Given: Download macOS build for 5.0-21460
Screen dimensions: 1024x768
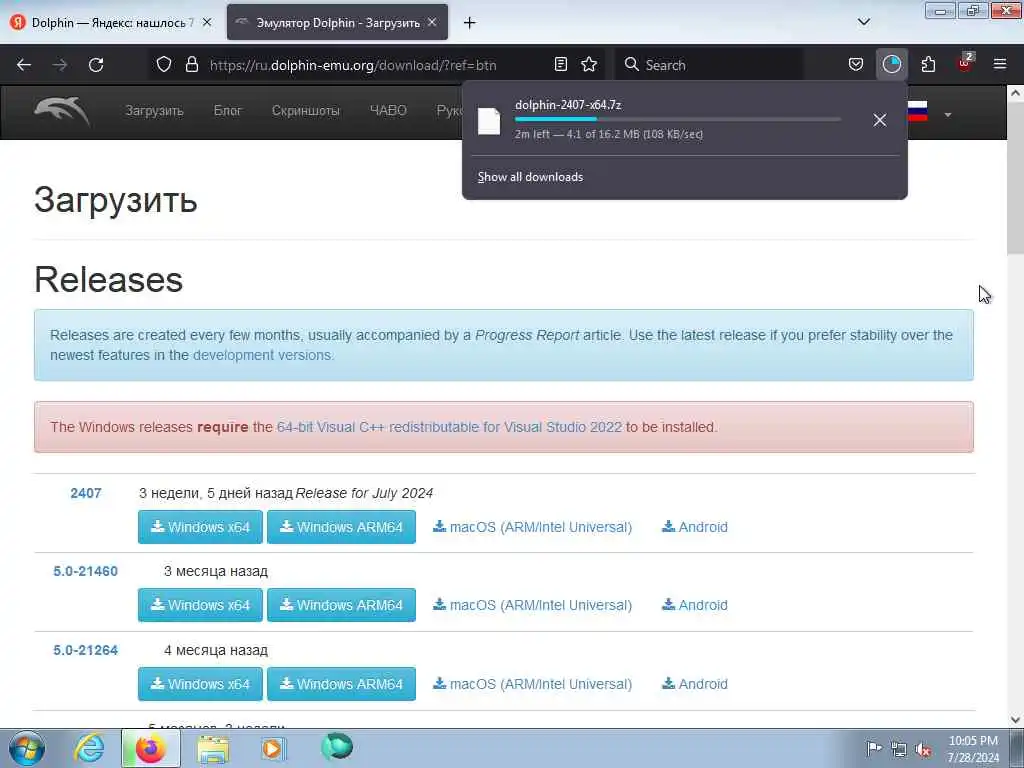Looking at the screenshot, I should point(532,605).
